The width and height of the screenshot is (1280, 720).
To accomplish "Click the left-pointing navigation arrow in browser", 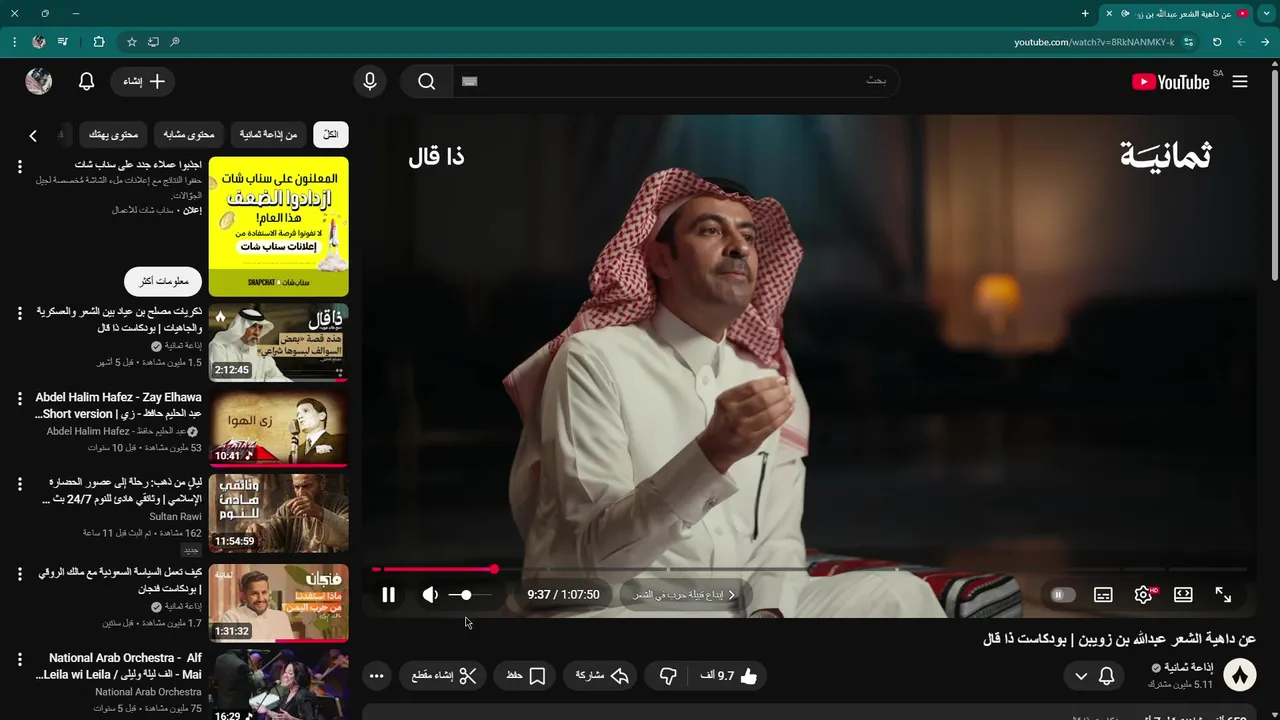I will click(x=1241, y=42).
